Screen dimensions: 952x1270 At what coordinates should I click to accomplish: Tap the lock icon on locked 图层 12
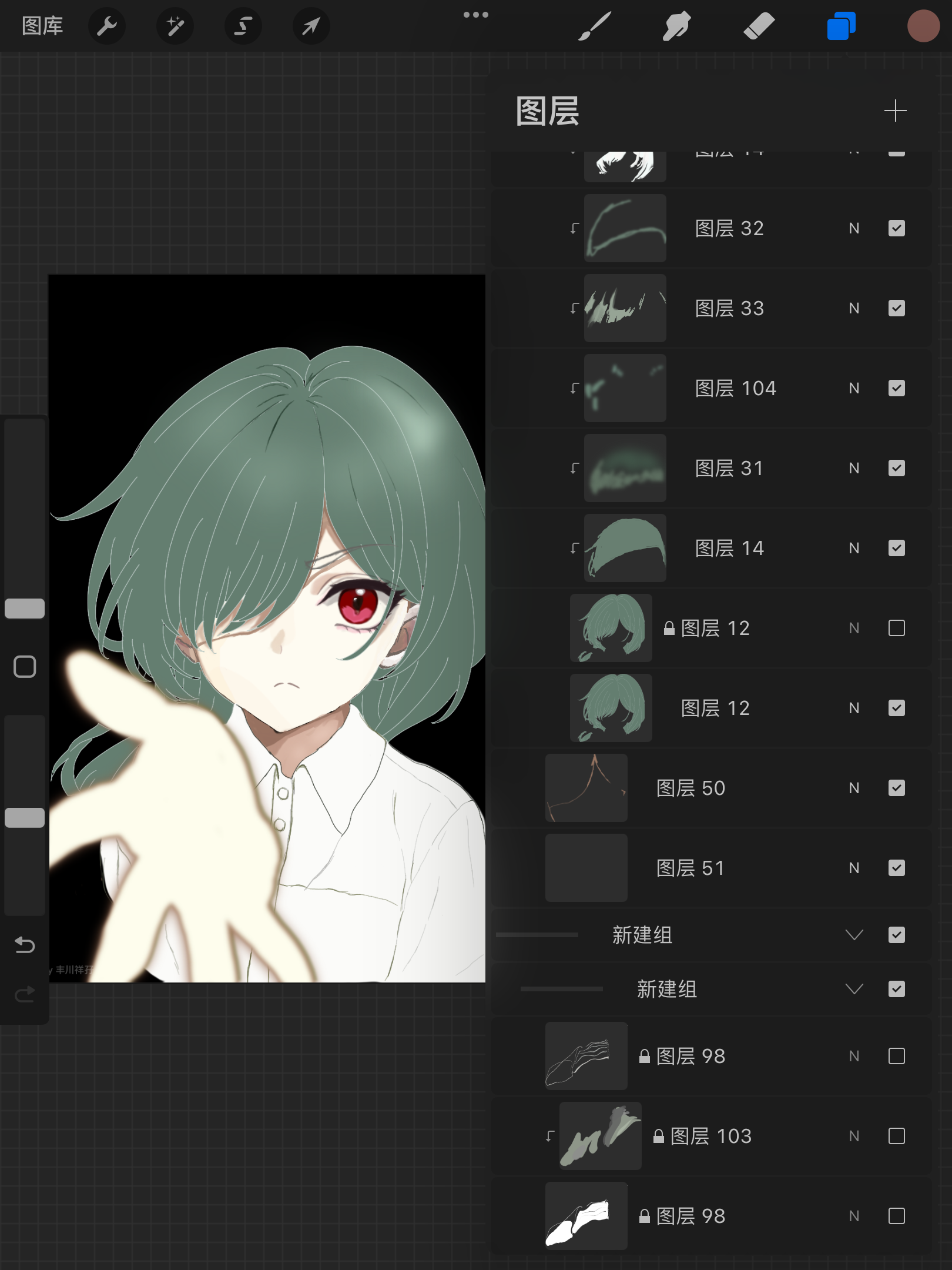pyautogui.click(x=669, y=628)
